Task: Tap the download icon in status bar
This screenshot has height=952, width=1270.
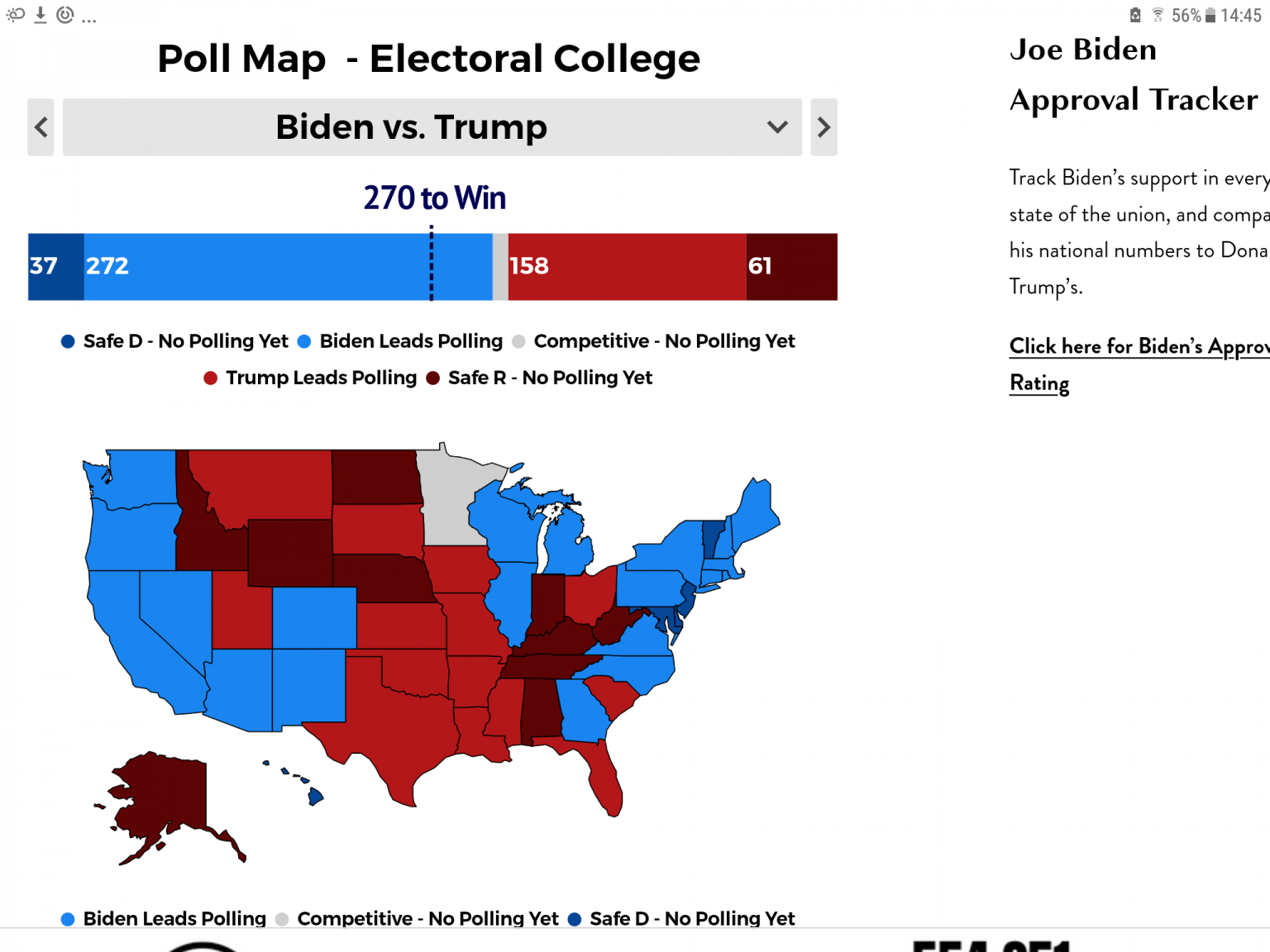Action: point(40,15)
